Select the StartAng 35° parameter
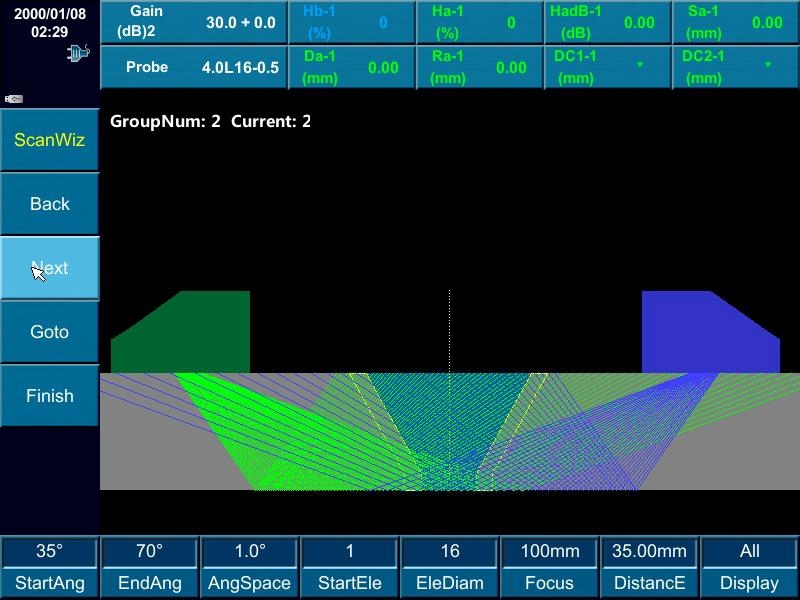 point(50,566)
